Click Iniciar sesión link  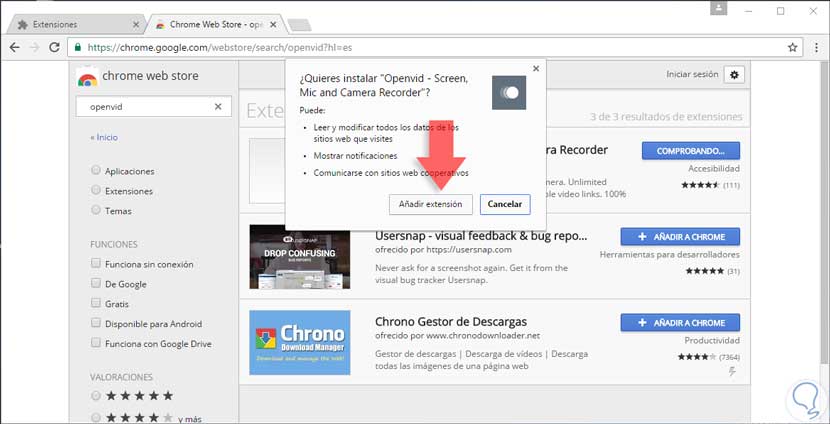pyautogui.click(x=692, y=74)
